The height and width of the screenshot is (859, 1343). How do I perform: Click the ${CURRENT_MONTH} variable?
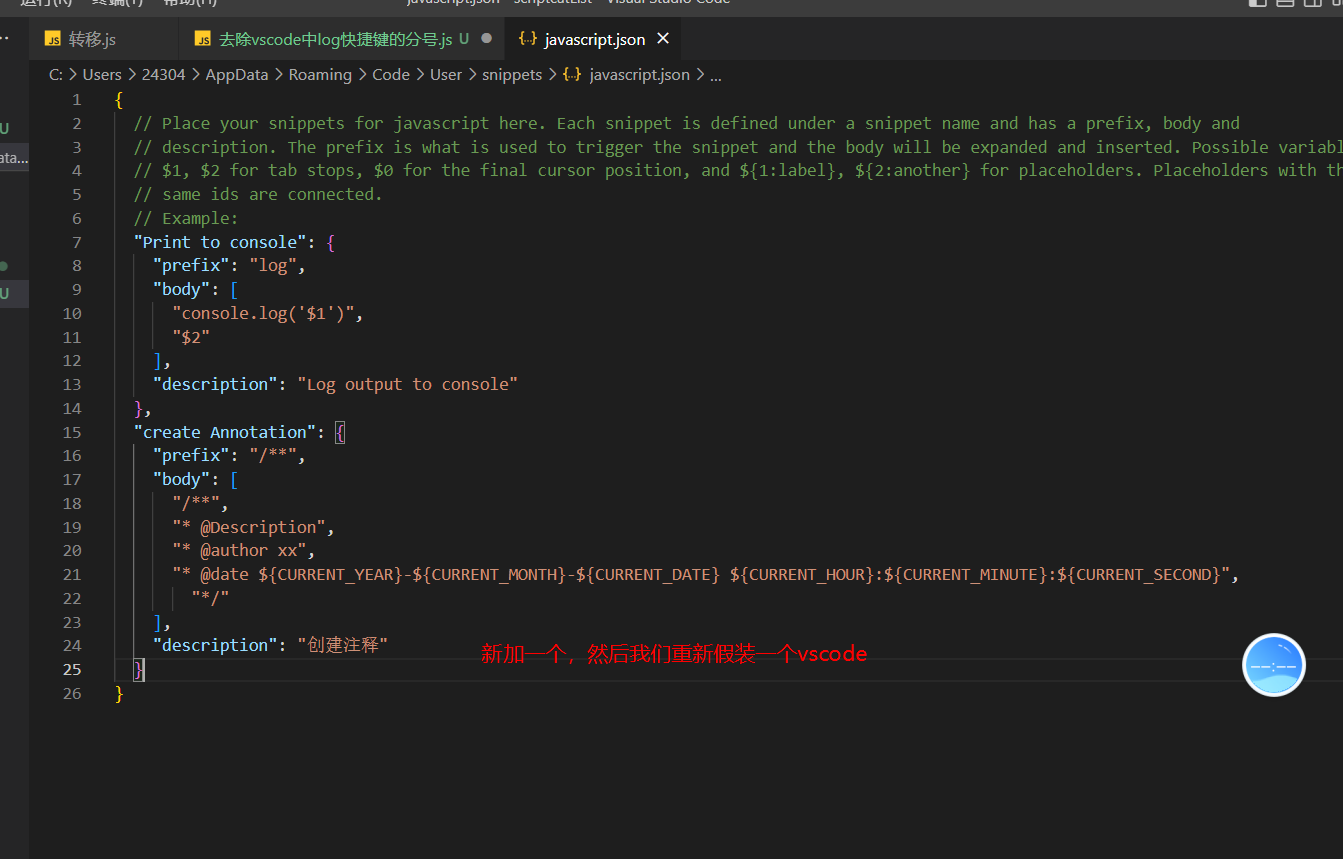coord(489,574)
